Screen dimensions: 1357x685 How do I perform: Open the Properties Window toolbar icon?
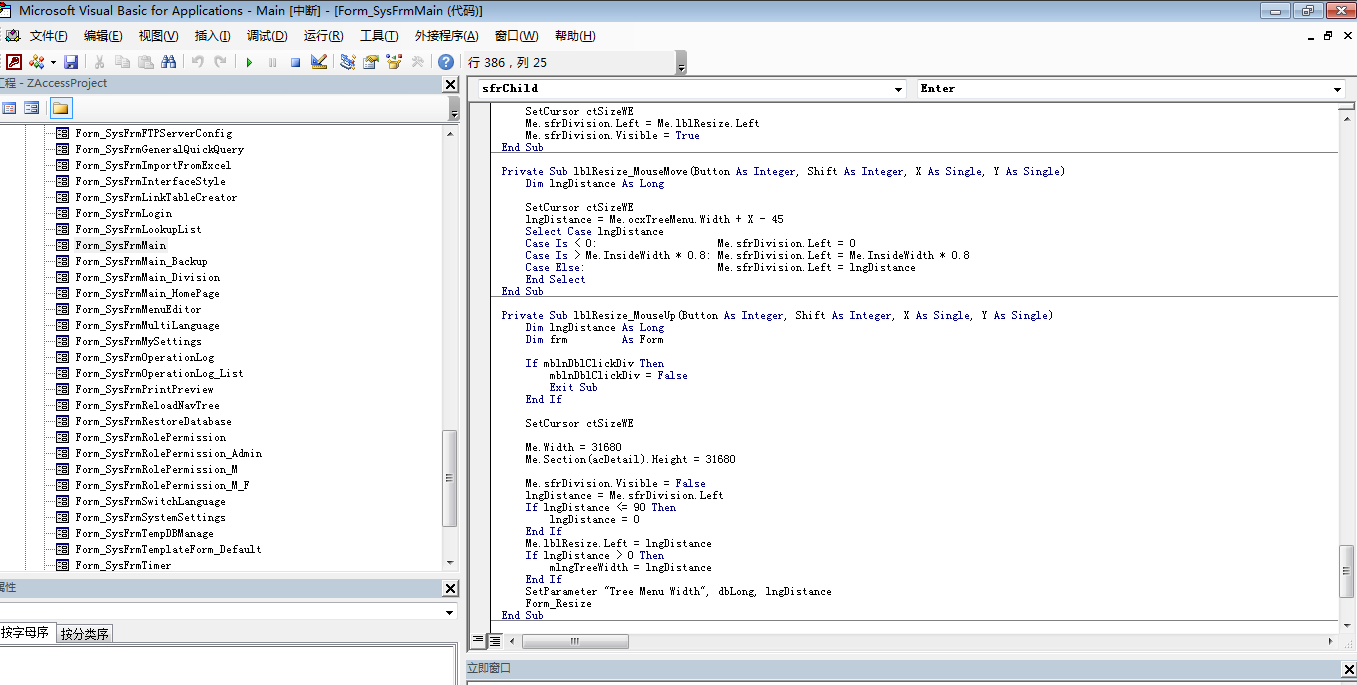[x=370, y=62]
